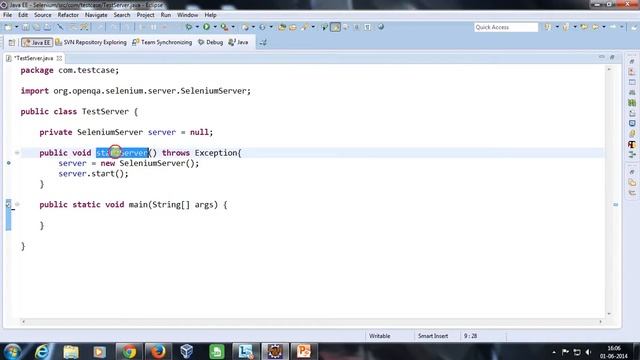Click inside the Quick Access search field
The width and height of the screenshot is (640, 360).
[506, 27]
